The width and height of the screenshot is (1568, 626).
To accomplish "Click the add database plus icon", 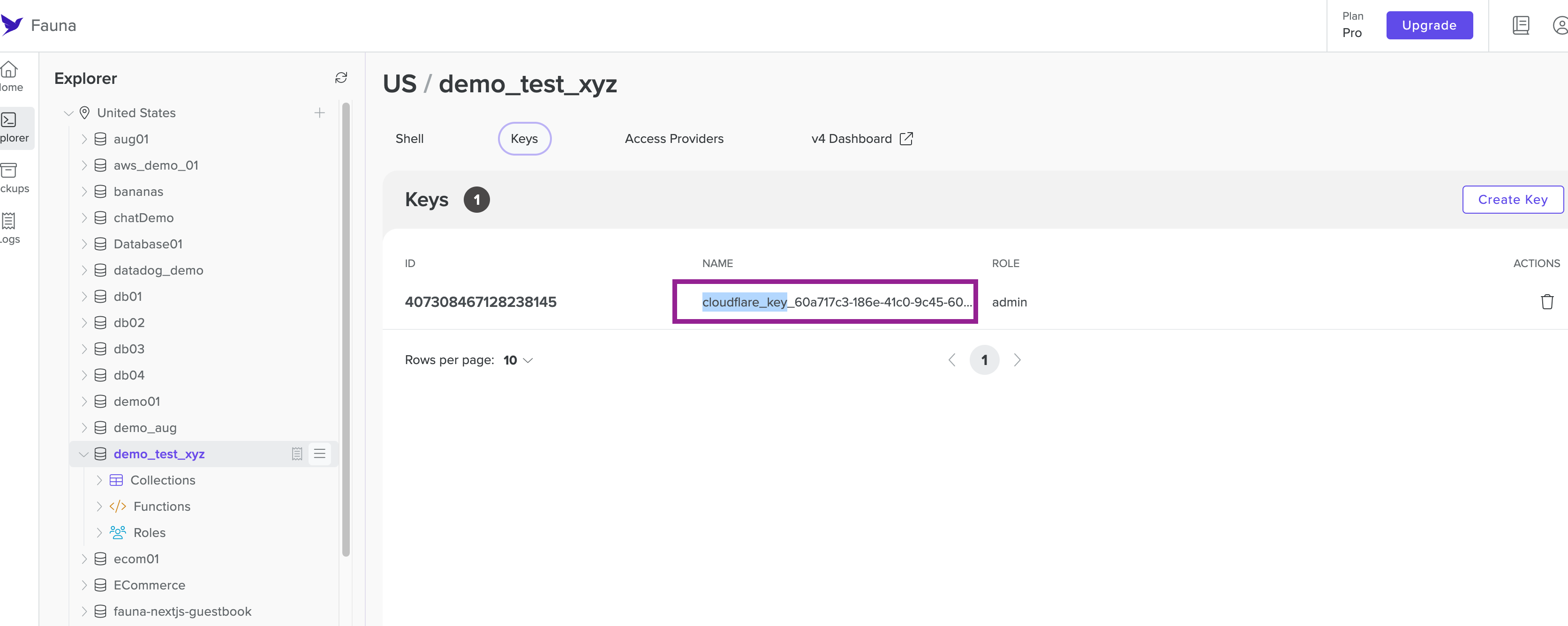I will [x=319, y=112].
